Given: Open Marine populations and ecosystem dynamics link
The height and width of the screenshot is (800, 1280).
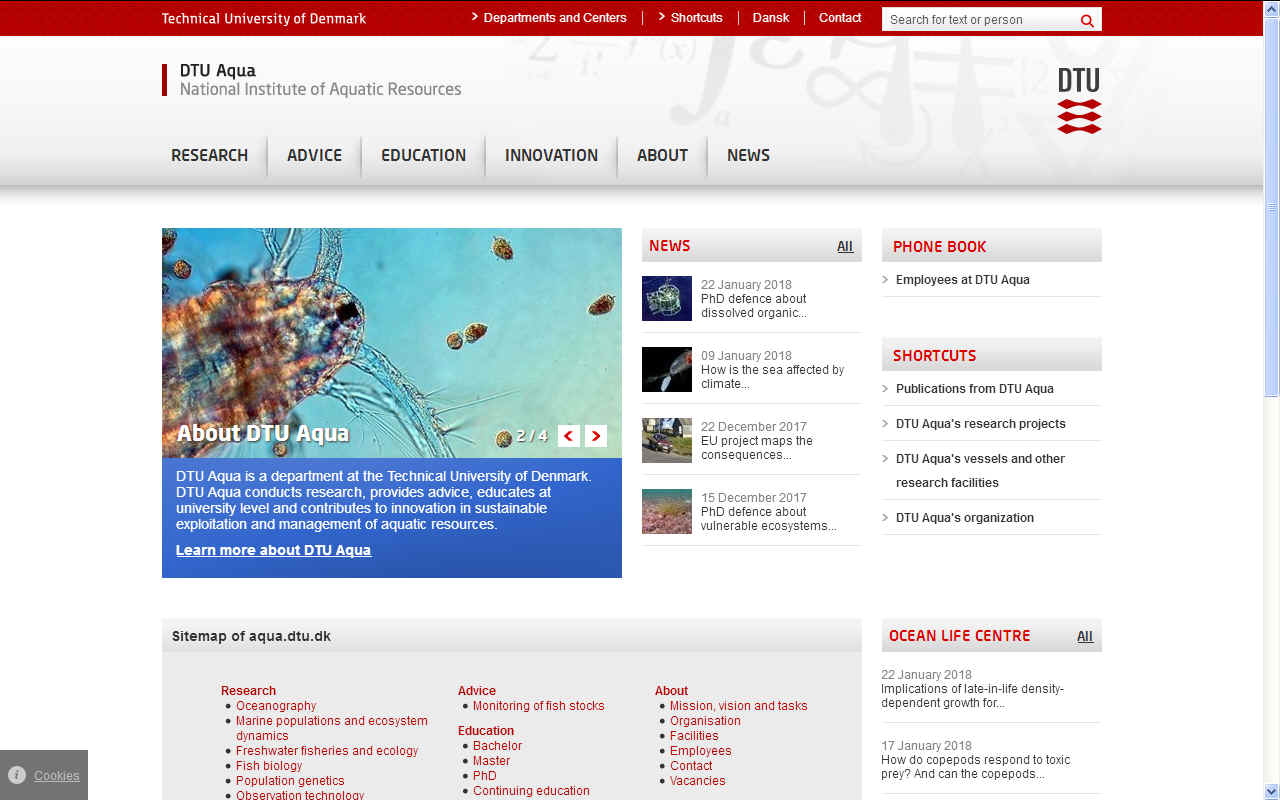Looking at the screenshot, I should (x=332, y=728).
